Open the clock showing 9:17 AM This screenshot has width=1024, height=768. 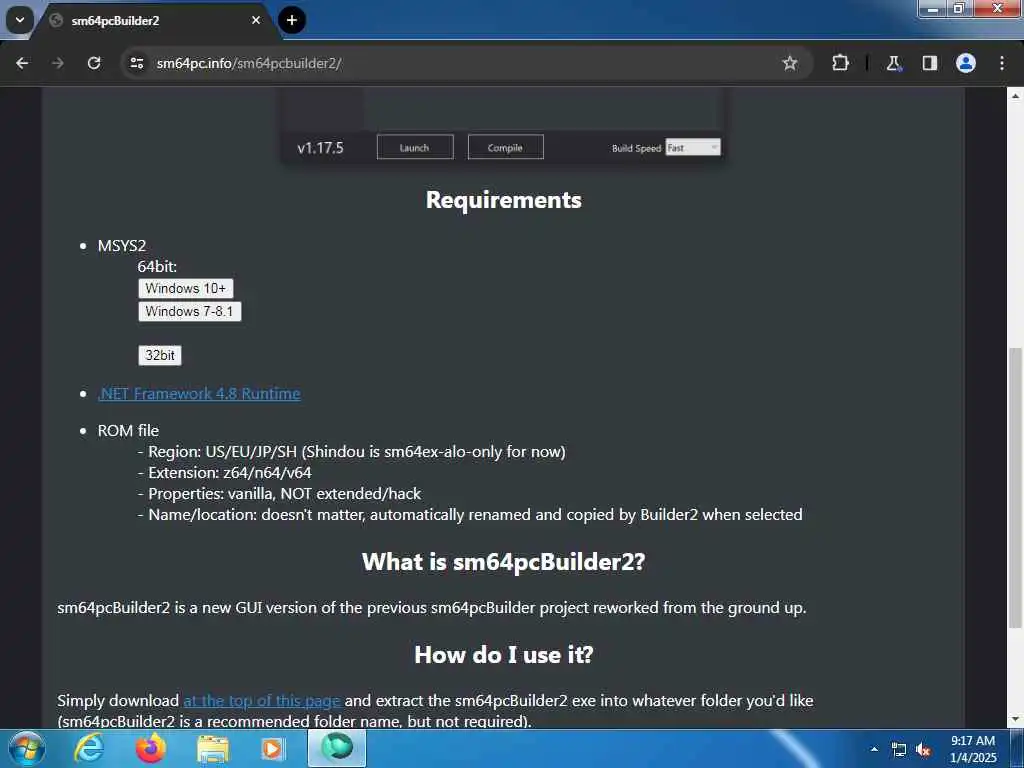pyautogui.click(x=973, y=749)
